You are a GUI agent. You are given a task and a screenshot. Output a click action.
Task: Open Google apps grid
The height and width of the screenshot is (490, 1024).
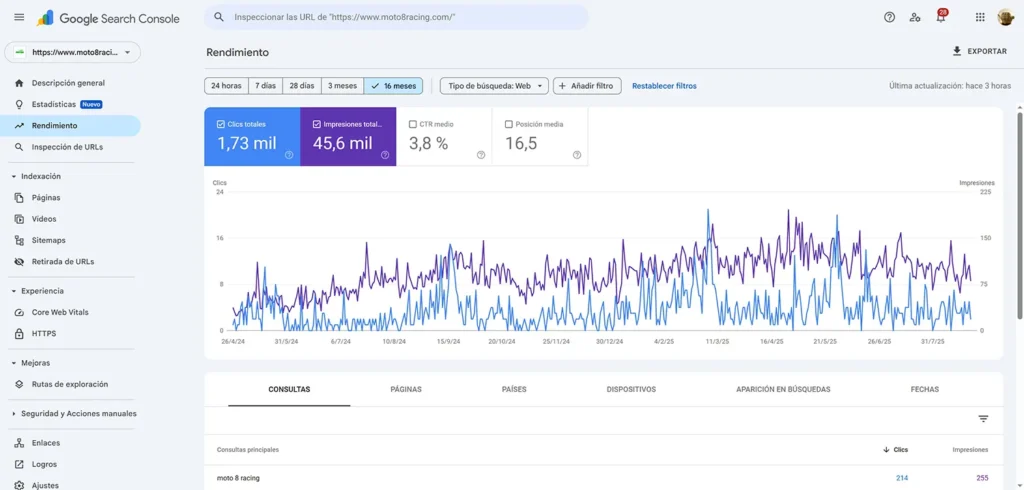tap(979, 17)
